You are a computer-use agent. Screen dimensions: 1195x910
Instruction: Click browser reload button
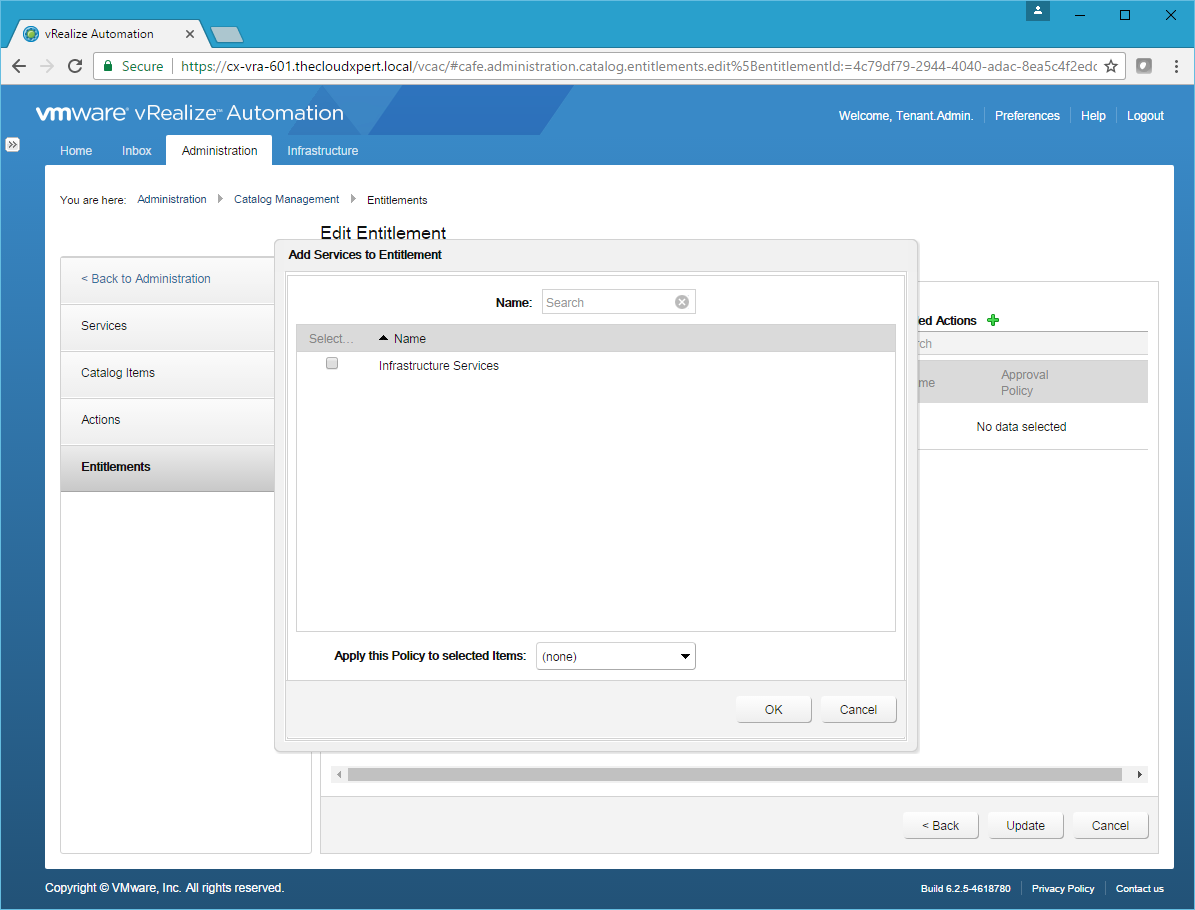tap(74, 66)
